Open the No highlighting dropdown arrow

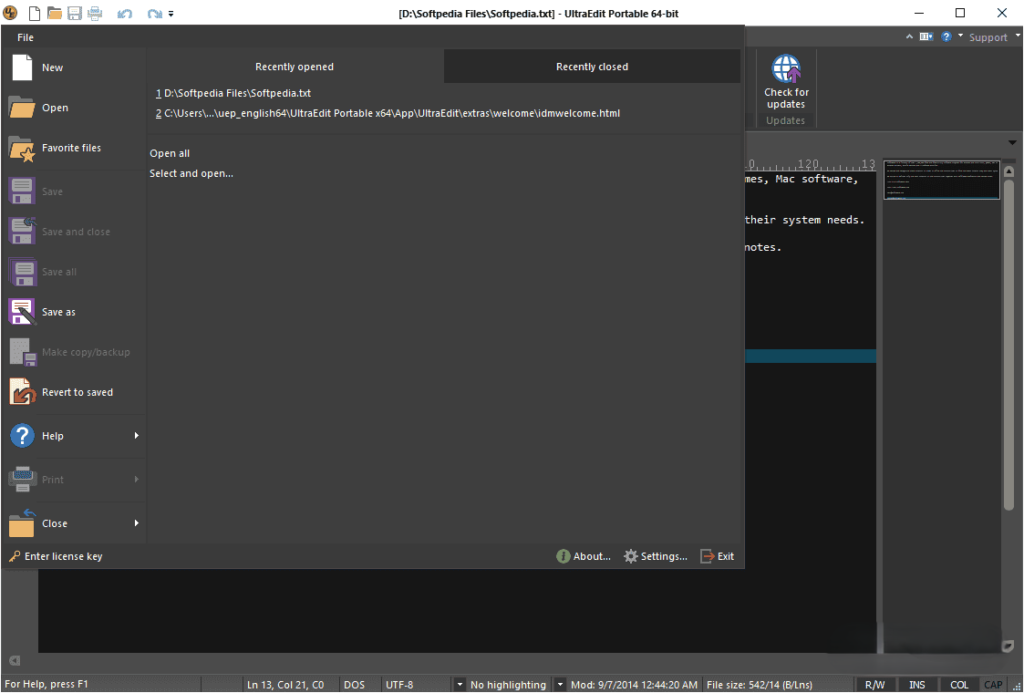[x=560, y=685]
